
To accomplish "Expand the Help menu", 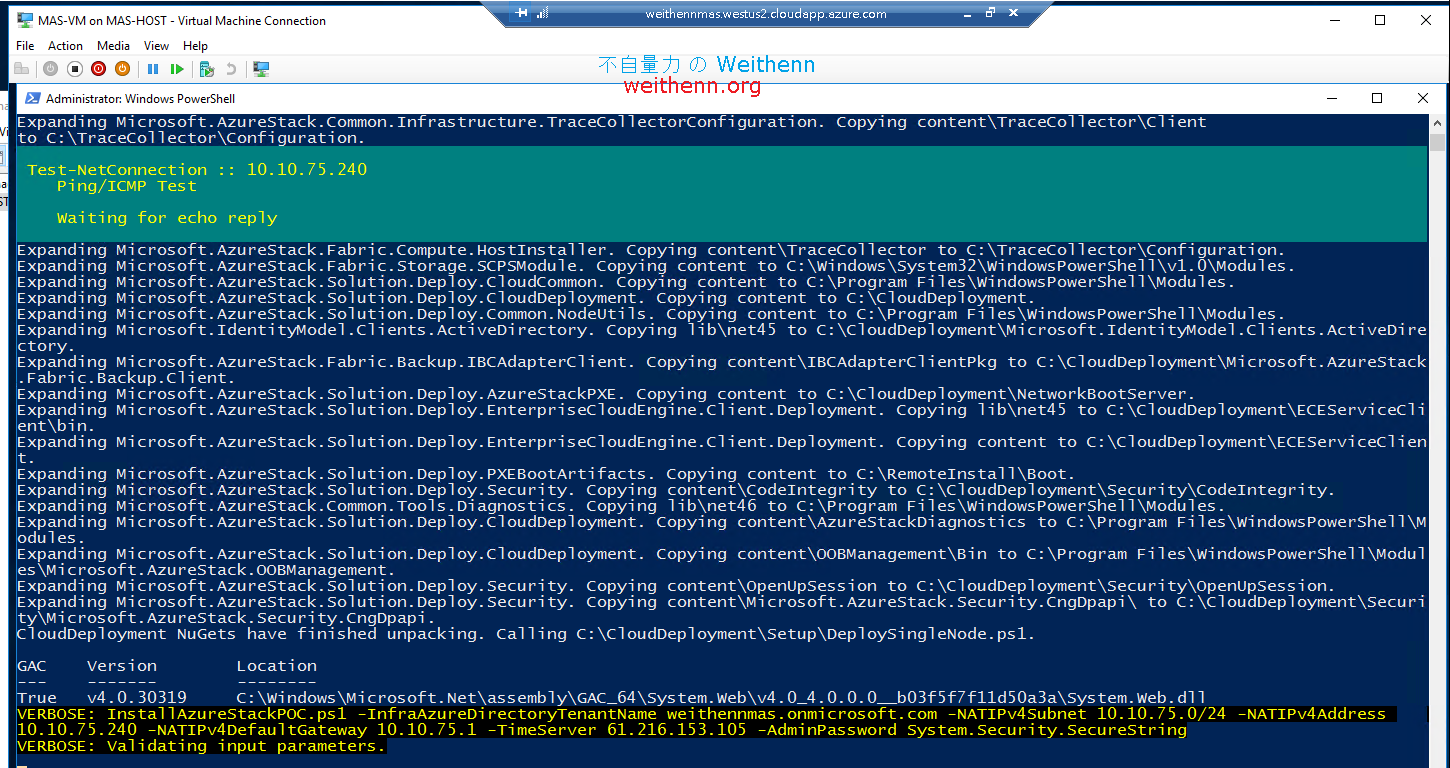I will click(195, 45).
